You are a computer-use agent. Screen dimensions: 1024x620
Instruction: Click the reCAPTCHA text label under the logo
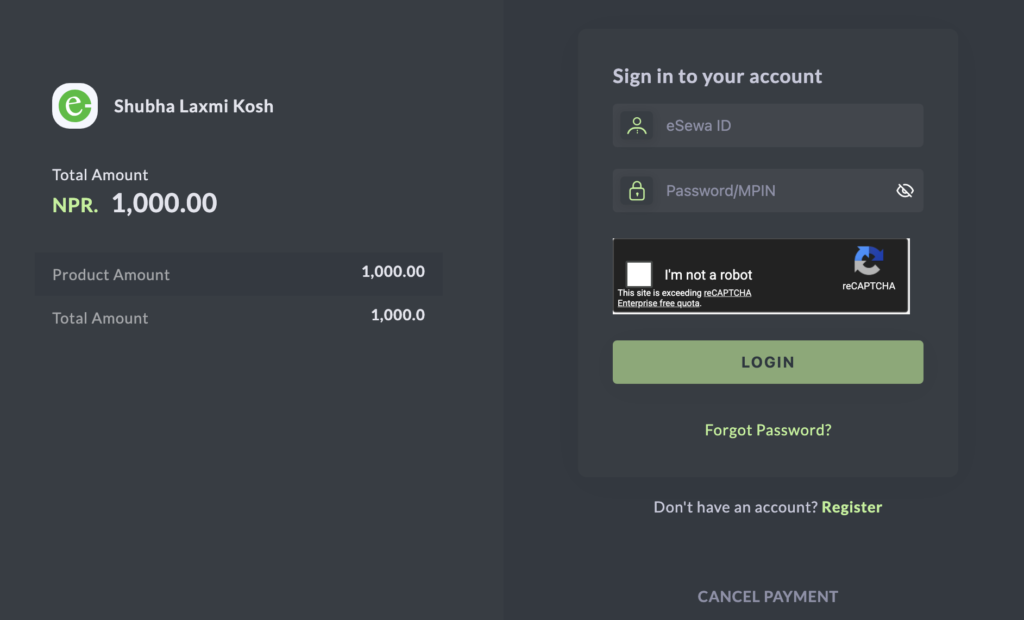[x=869, y=286]
